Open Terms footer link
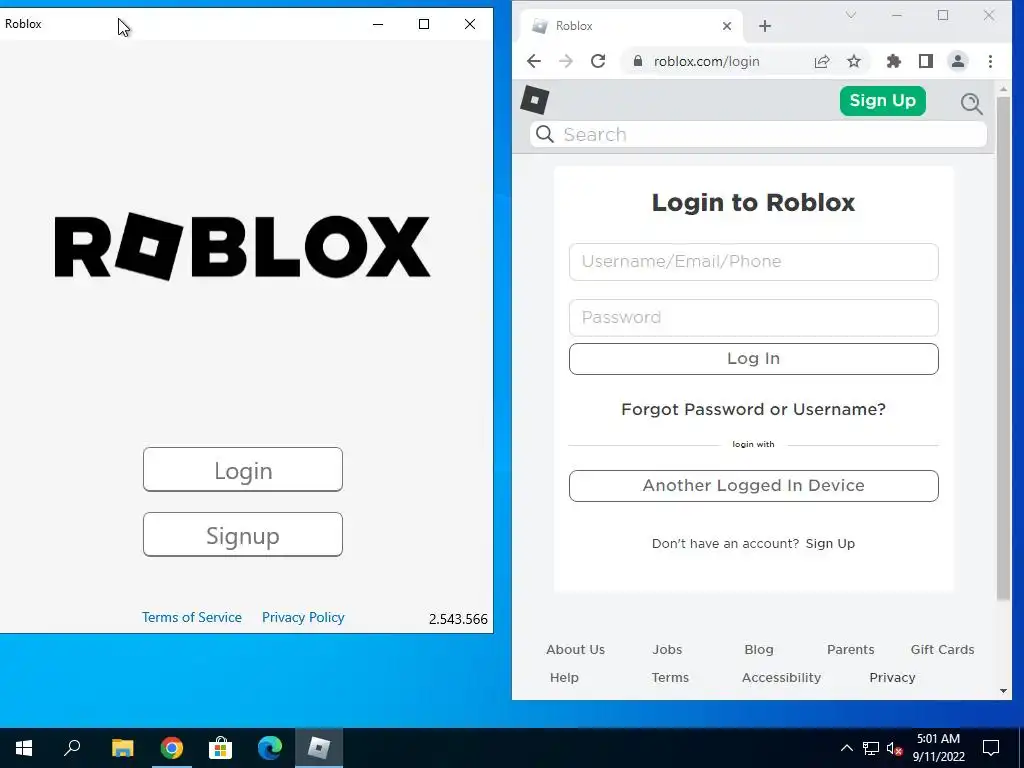 point(670,678)
